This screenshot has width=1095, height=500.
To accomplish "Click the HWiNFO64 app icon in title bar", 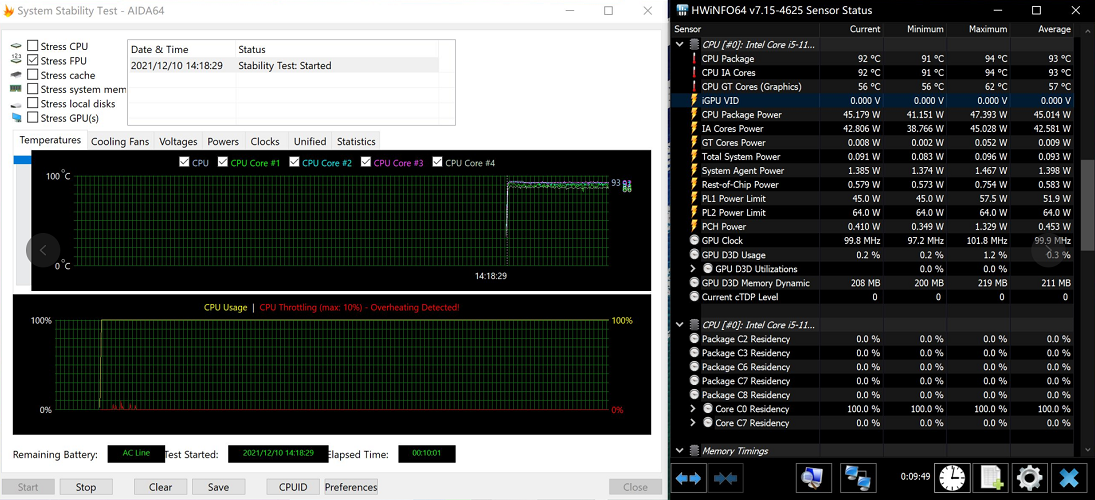I will [x=681, y=10].
